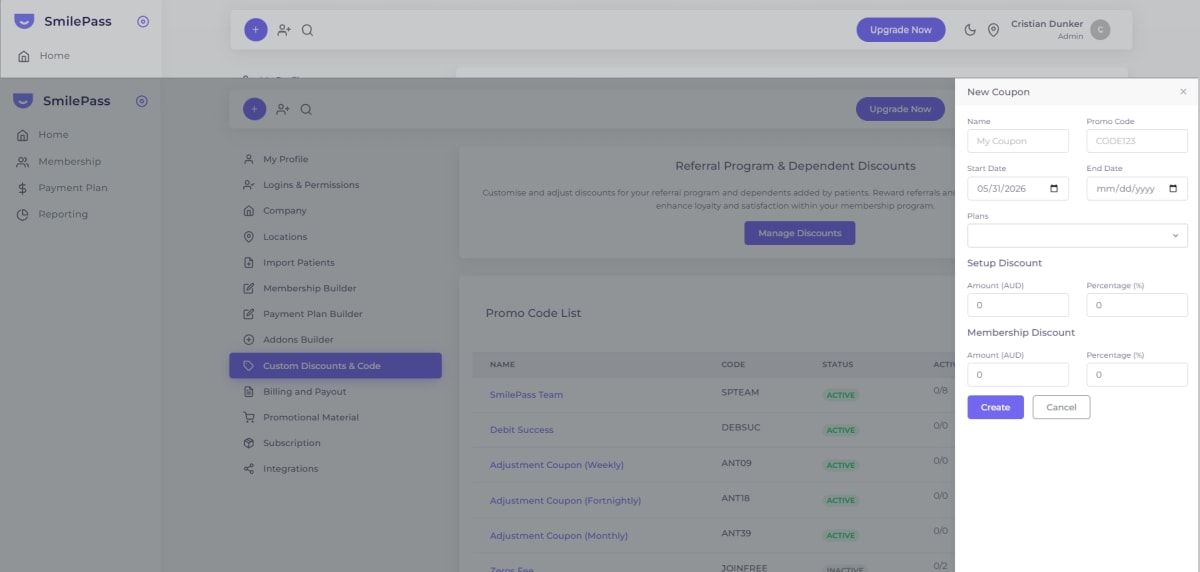Image resolution: width=1200 pixels, height=572 pixels.
Task: Open the SmilePass Team promo link
Action: (x=526, y=395)
